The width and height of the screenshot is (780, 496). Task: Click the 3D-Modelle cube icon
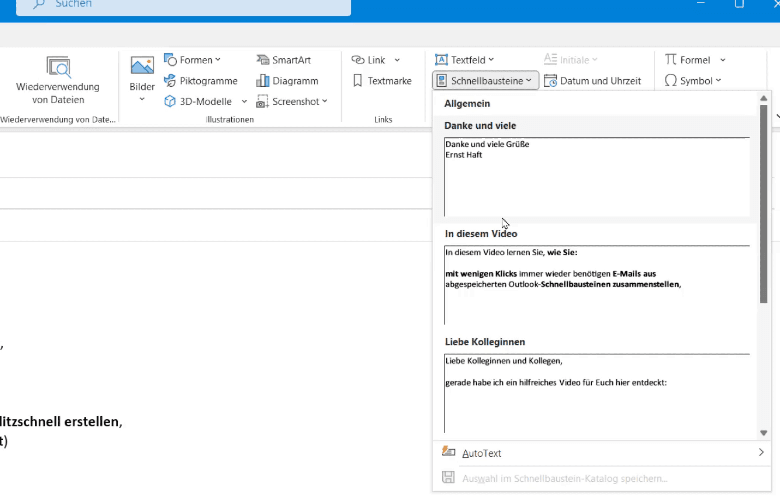point(170,101)
